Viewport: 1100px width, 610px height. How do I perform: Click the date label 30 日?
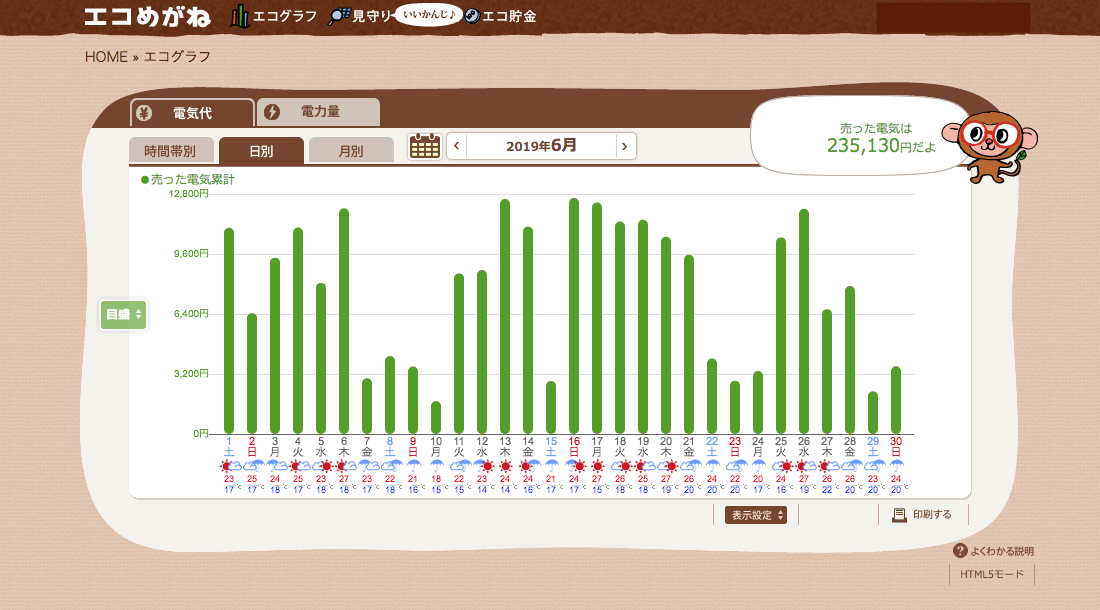tap(896, 447)
